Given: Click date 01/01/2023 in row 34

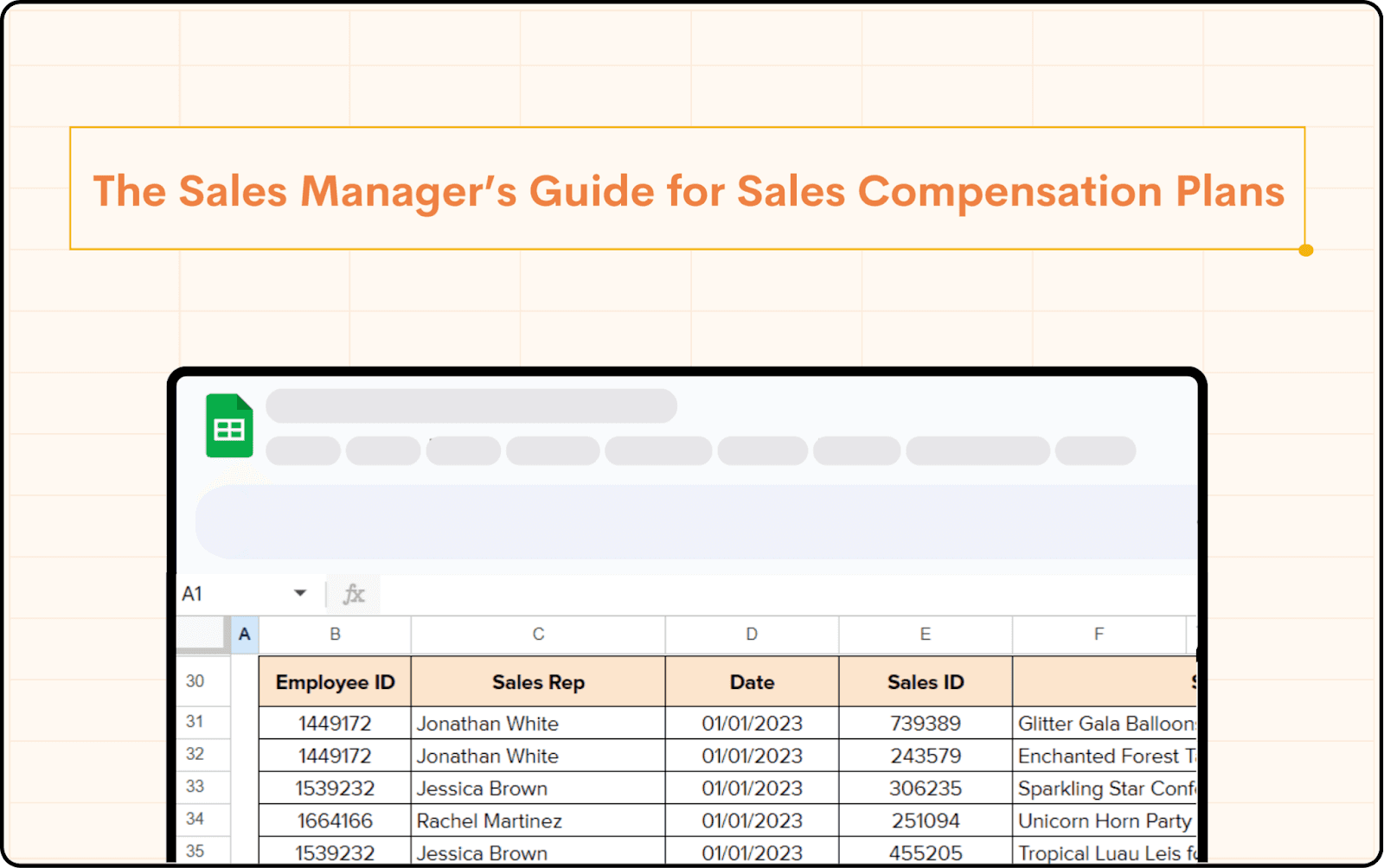Looking at the screenshot, I should coord(752,820).
